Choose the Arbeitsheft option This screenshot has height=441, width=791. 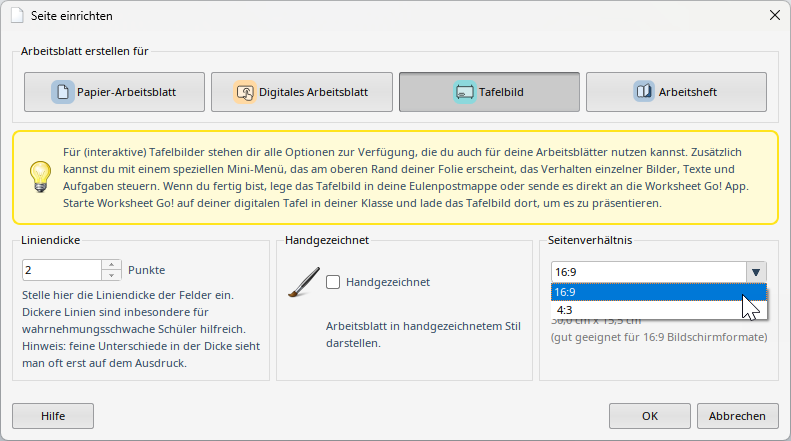pyautogui.click(x=676, y=92)
